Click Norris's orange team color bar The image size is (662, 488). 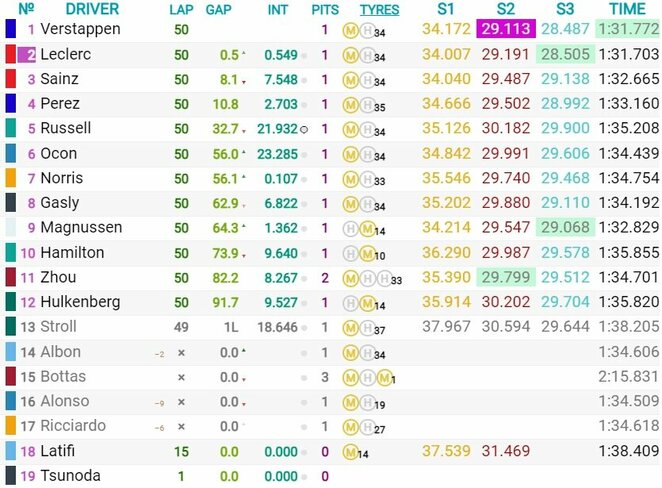coord(10,178)
